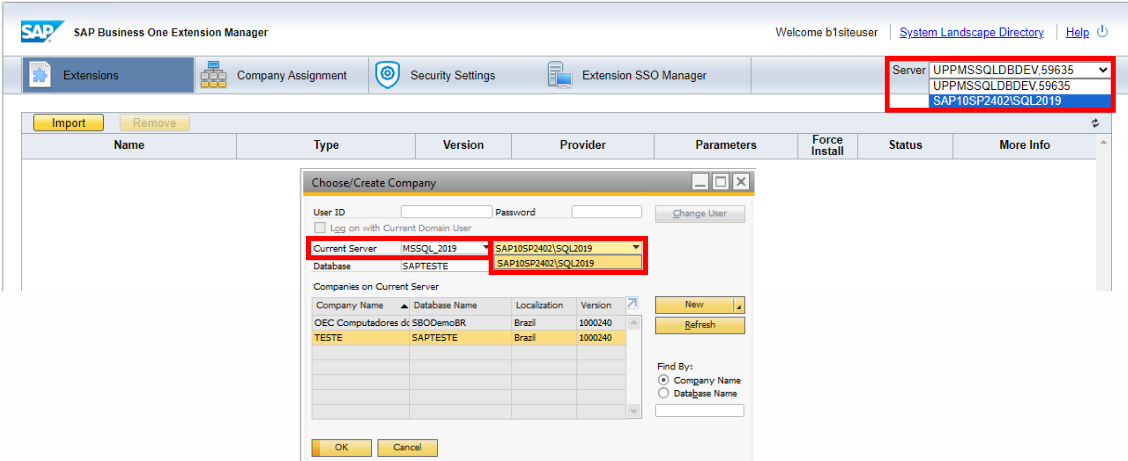The height and width of the screenshot is (461, 1128).
Task: Choose SAP10SP2402\SQL2019 in header server list
Action: pos(1020,101)
